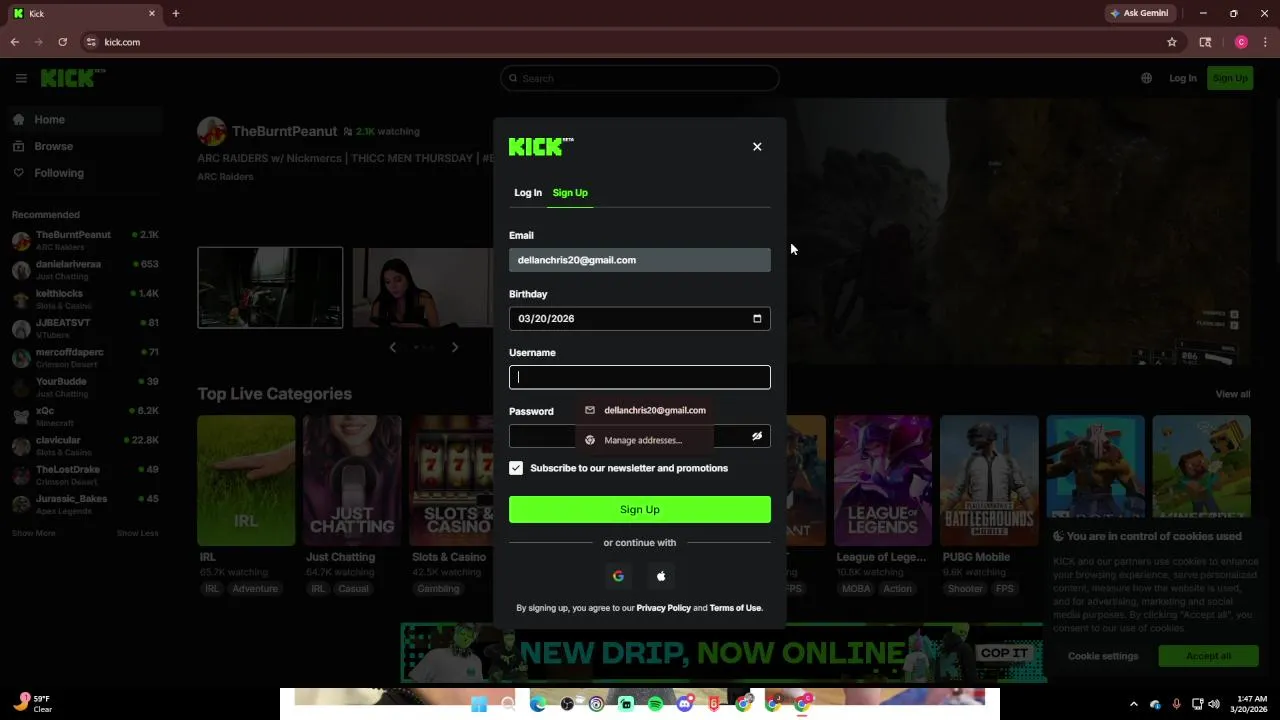This screenshot has height=720, width=1280.
Task: Switch to the Log In tab
Action: (528, 193)
